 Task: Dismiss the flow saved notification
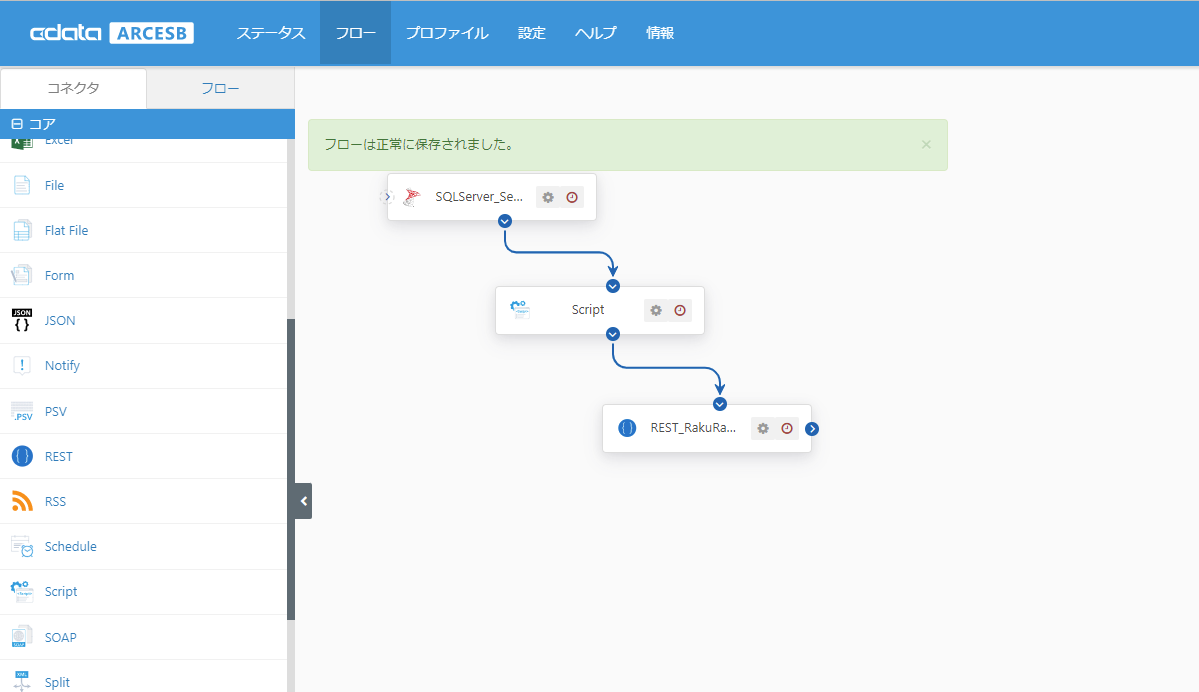(x=926, y=145)
